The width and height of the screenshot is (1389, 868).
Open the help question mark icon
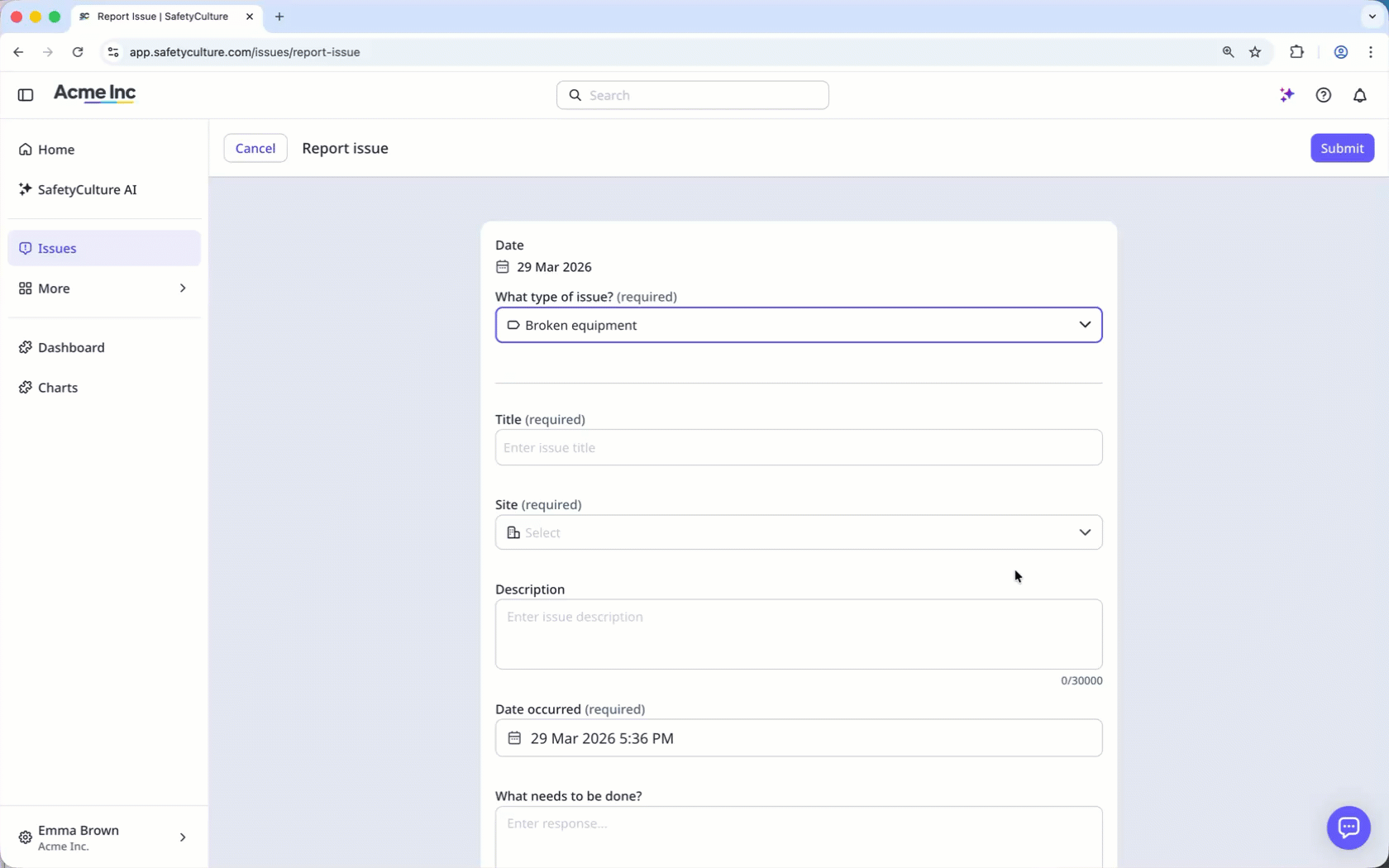pyautogui.click(x=1324, y=95)
